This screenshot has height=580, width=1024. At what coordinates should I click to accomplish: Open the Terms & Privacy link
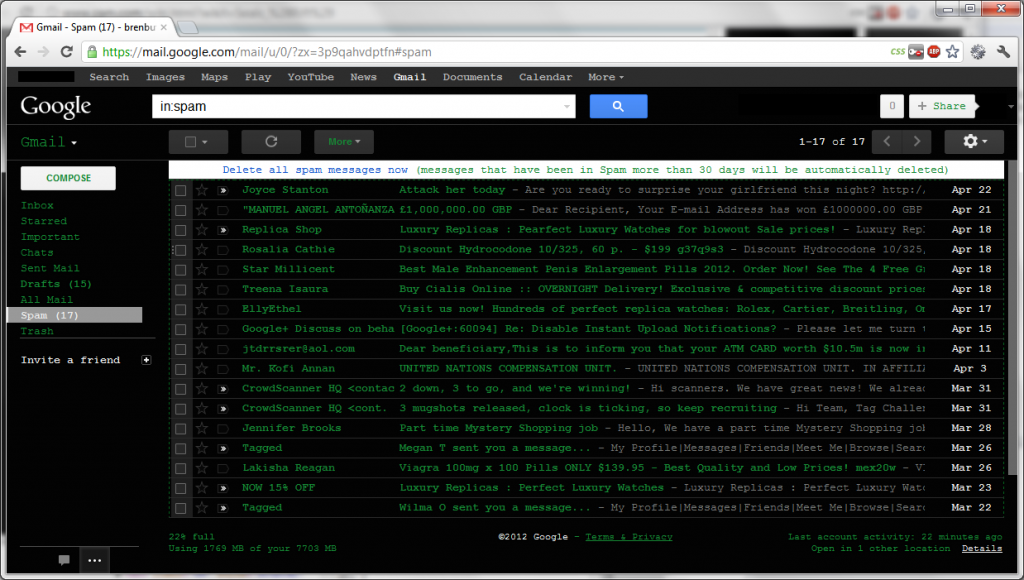click(x=629, y=537)
